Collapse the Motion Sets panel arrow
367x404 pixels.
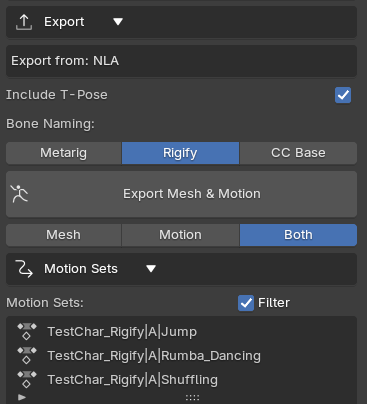click(x=151, y=269)
